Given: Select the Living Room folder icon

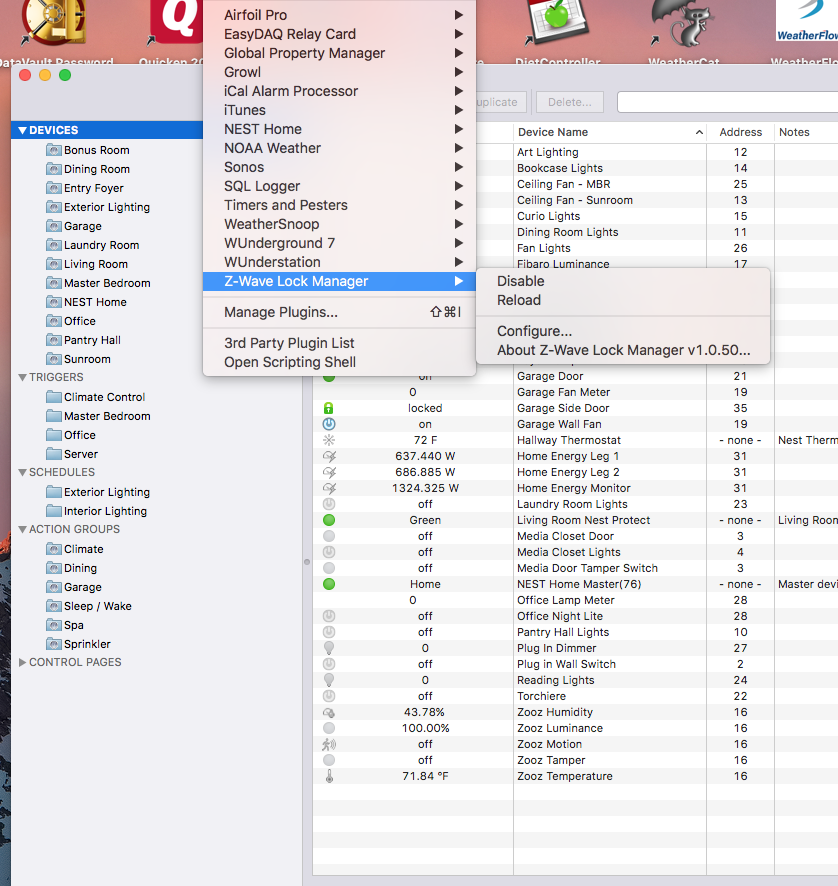Looking at the screenshot, I should [54, 264].
